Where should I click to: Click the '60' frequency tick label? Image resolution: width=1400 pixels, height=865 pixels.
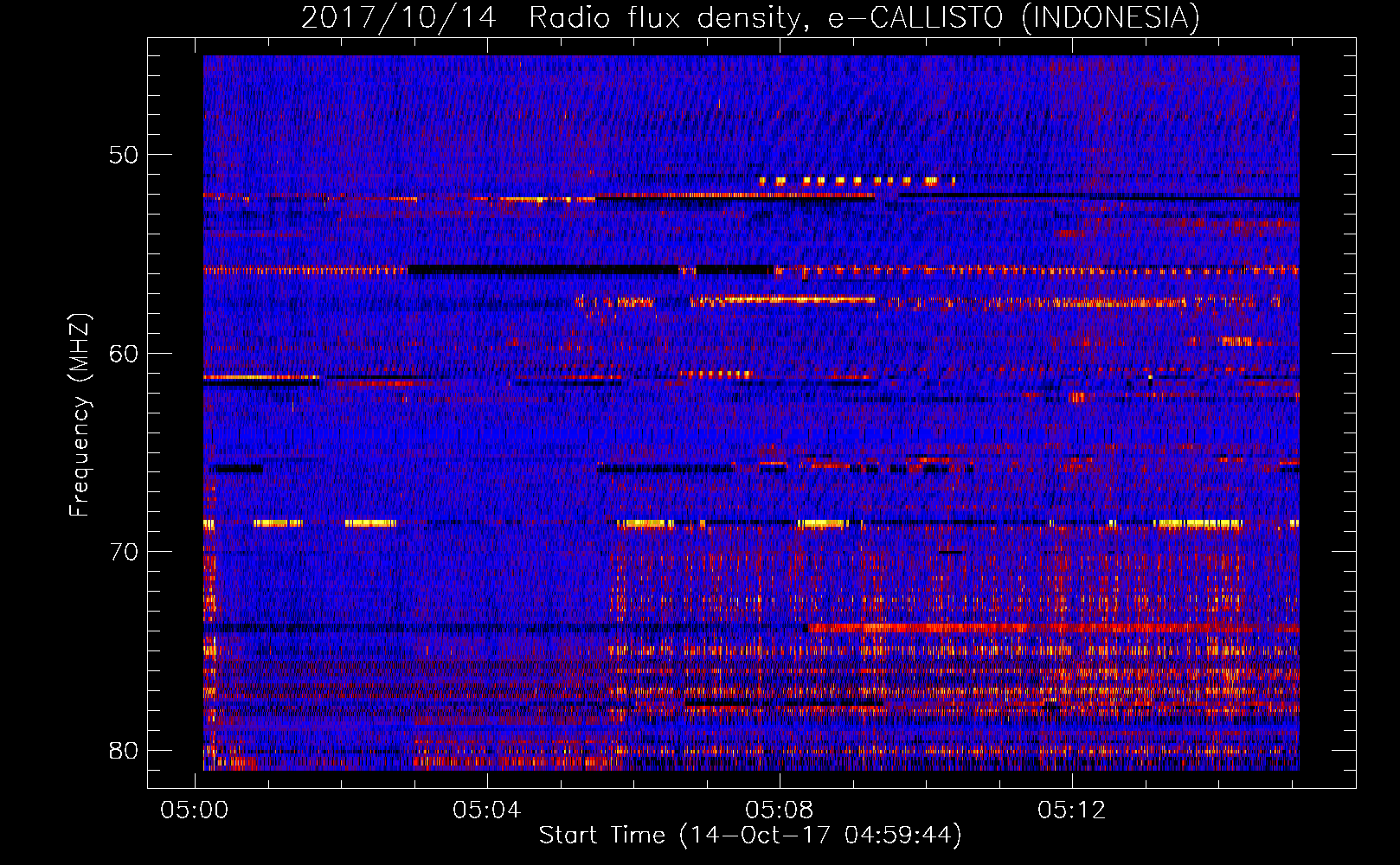[x=124, y=353]
